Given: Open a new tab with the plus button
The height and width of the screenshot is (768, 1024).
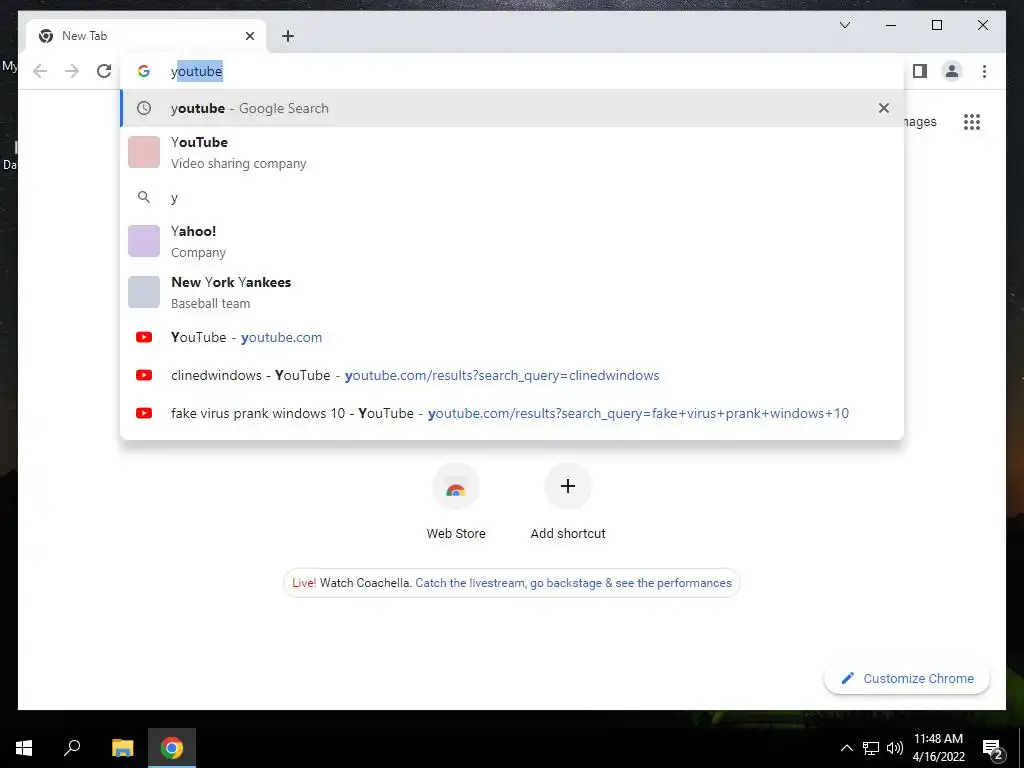Looking at the screenshot, I should pyautogui.click(x=288, y=36).
